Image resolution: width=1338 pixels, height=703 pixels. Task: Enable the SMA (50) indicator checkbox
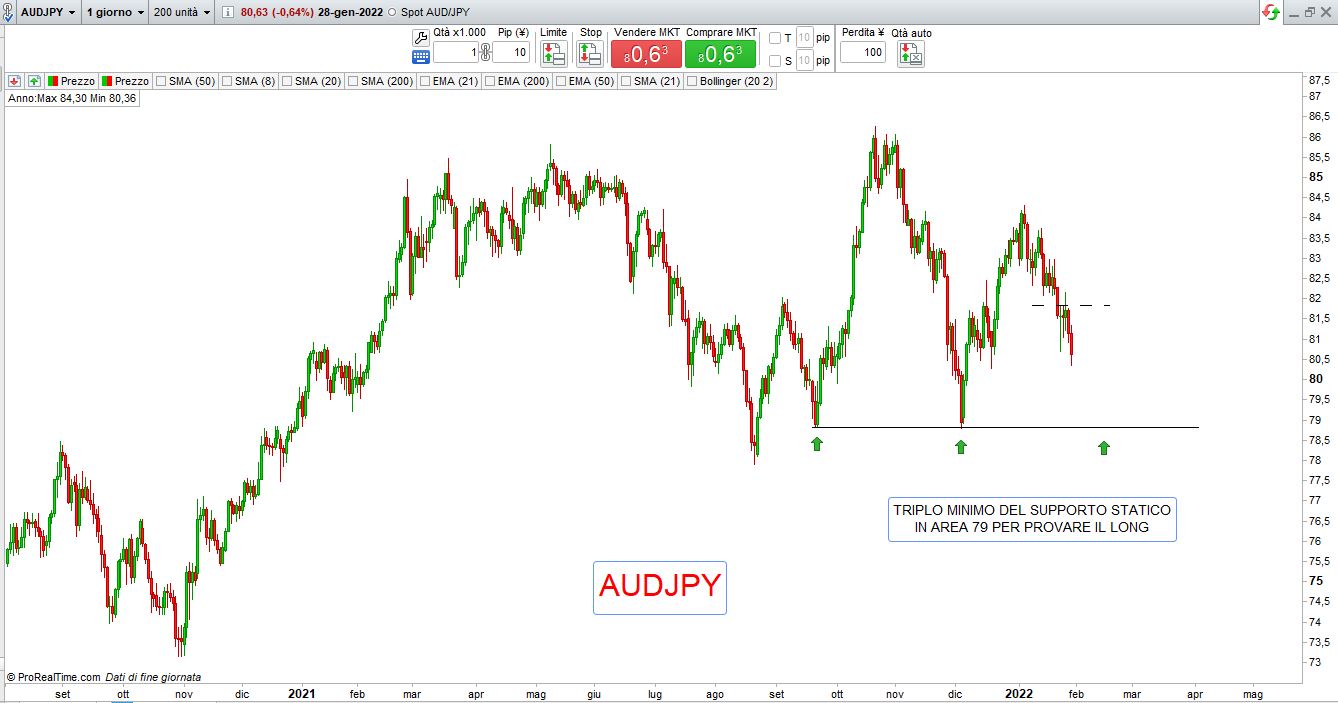click(160, 81)
